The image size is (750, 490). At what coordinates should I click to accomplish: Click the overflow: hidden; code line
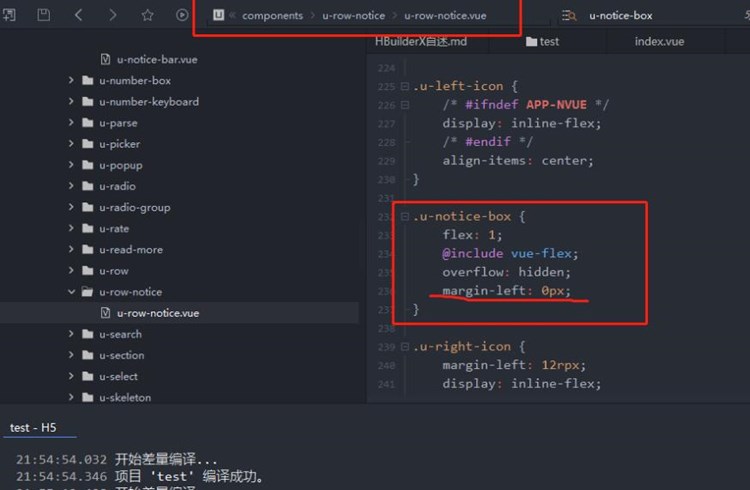(507, 272)
